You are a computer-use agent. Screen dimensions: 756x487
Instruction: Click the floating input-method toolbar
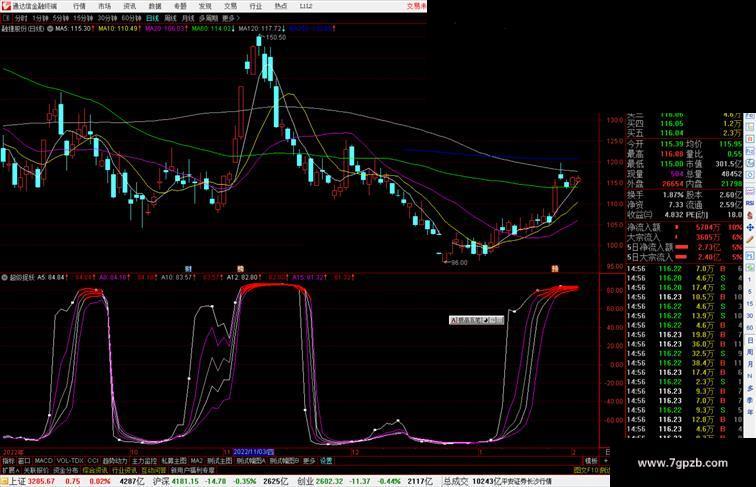tap(476, 320)
